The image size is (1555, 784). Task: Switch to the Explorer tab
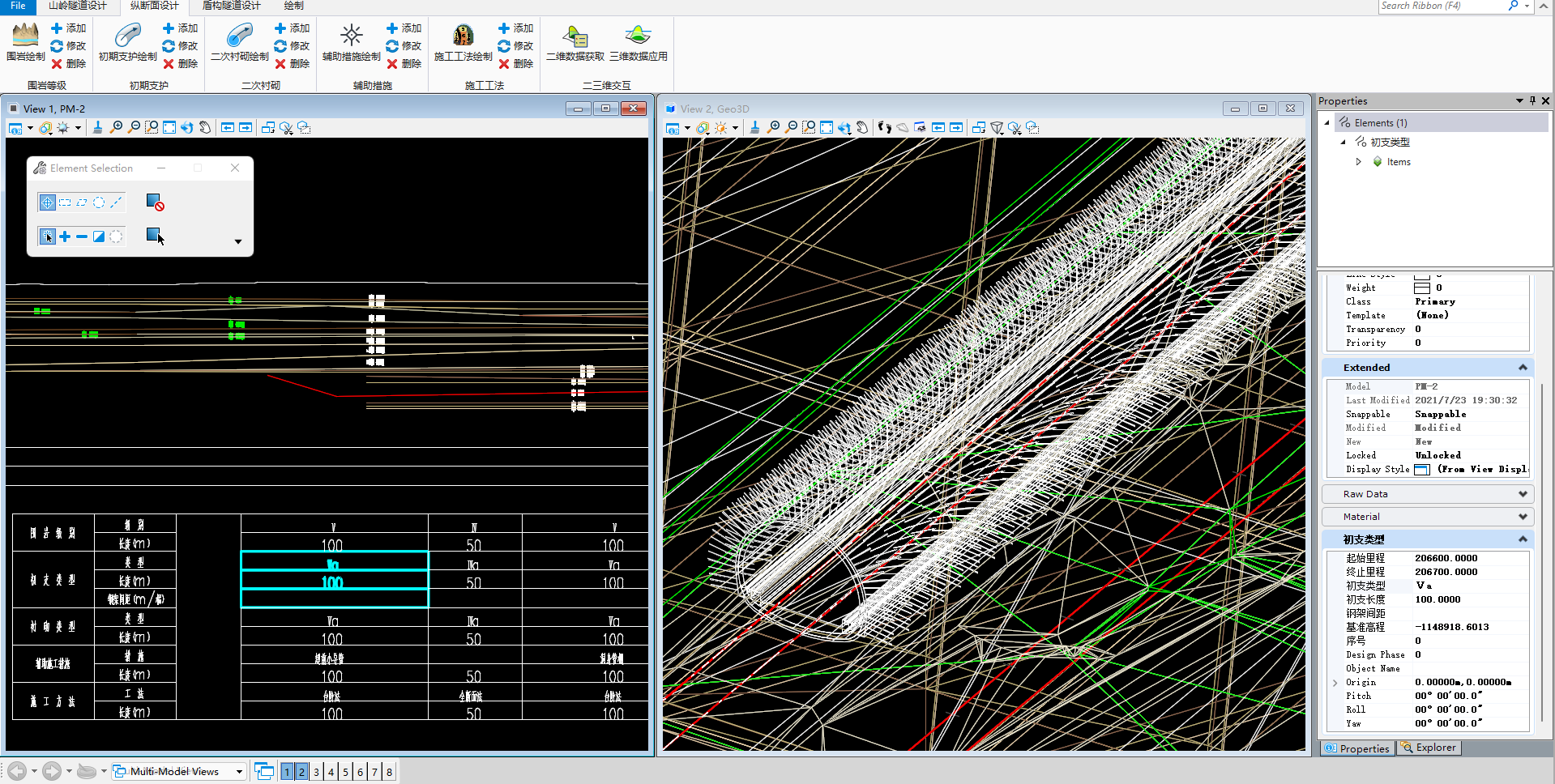pos(1429,748)
